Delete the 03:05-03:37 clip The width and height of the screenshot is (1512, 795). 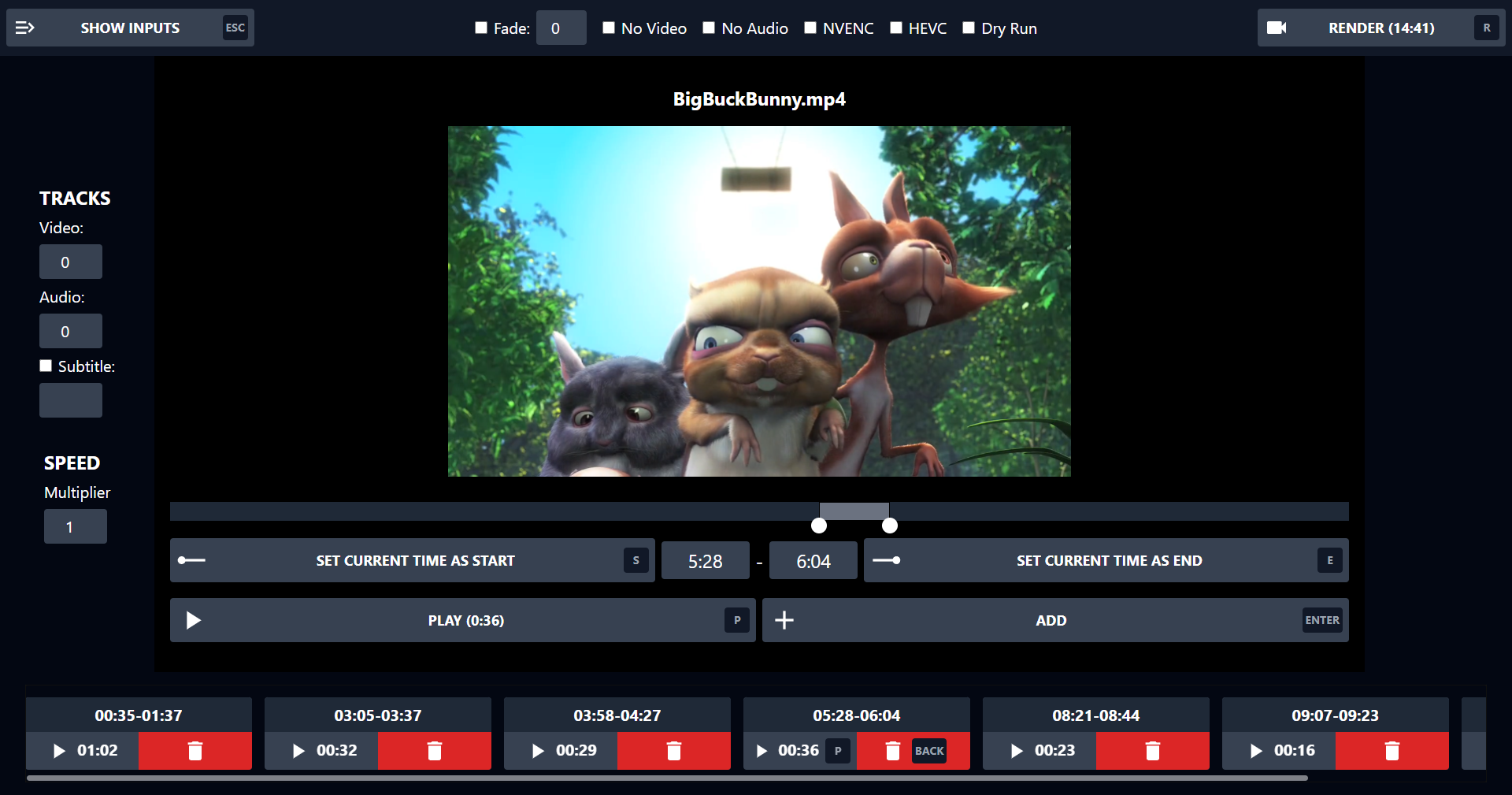[x=435, y=751]
